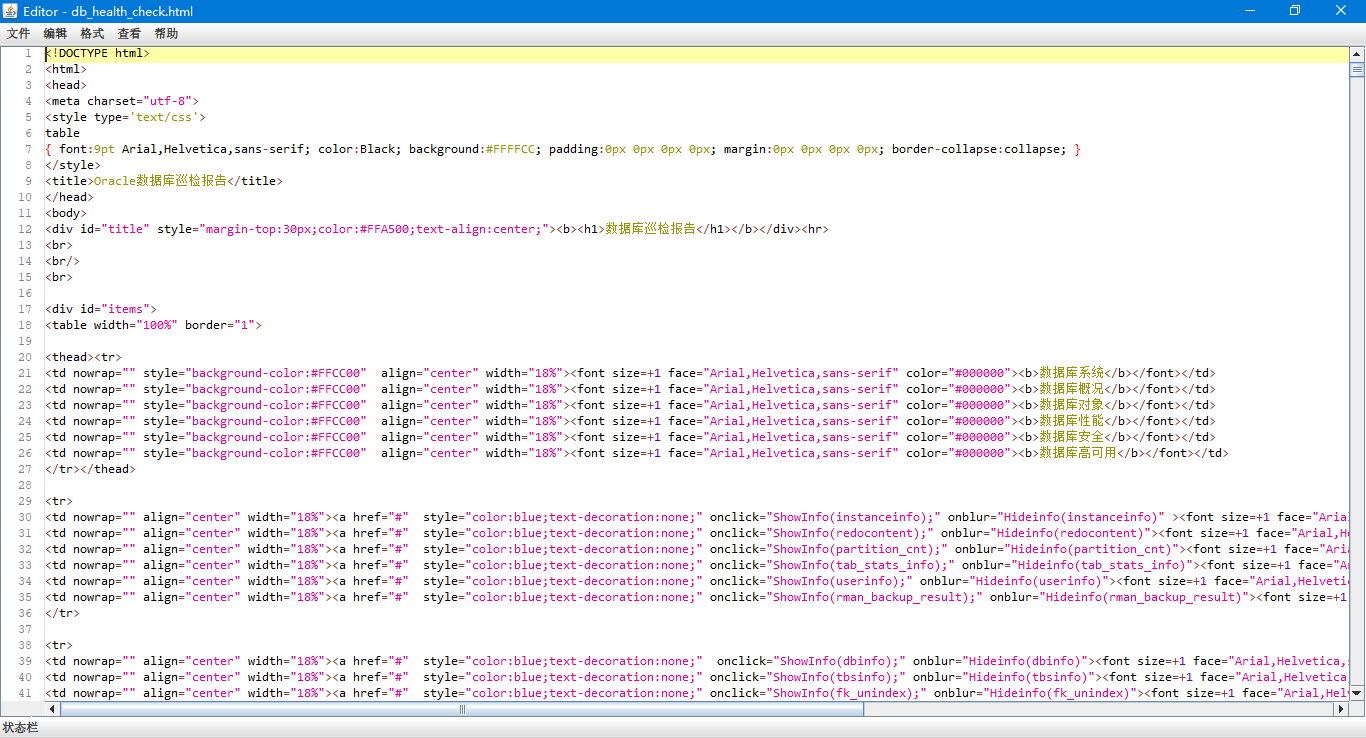The height and width of the screenshot is (738, 1366).
Task: Click the <table width="100%" border="1"> line
Action: tap(154, 325)
